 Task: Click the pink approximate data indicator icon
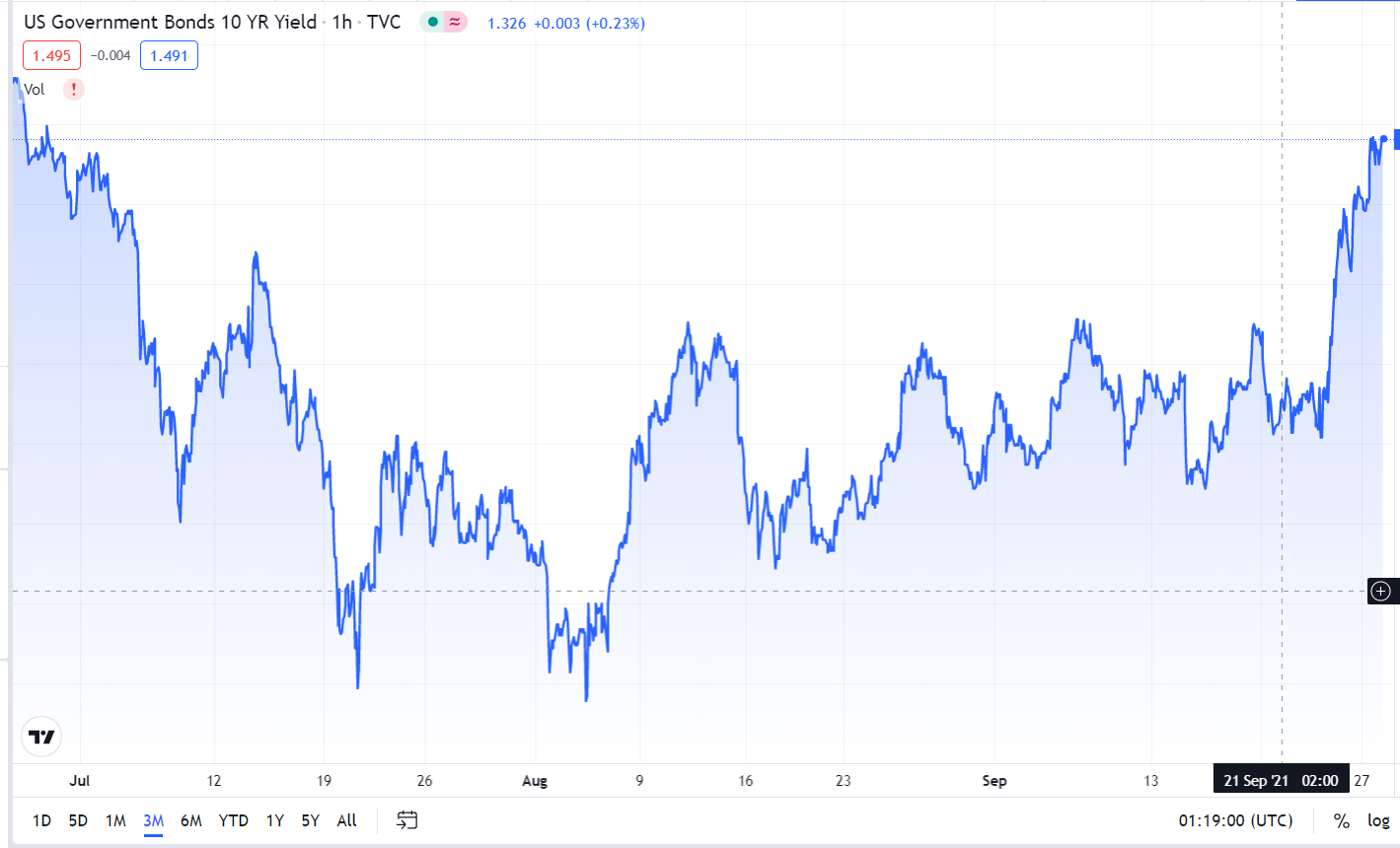[x=455, y=23]
